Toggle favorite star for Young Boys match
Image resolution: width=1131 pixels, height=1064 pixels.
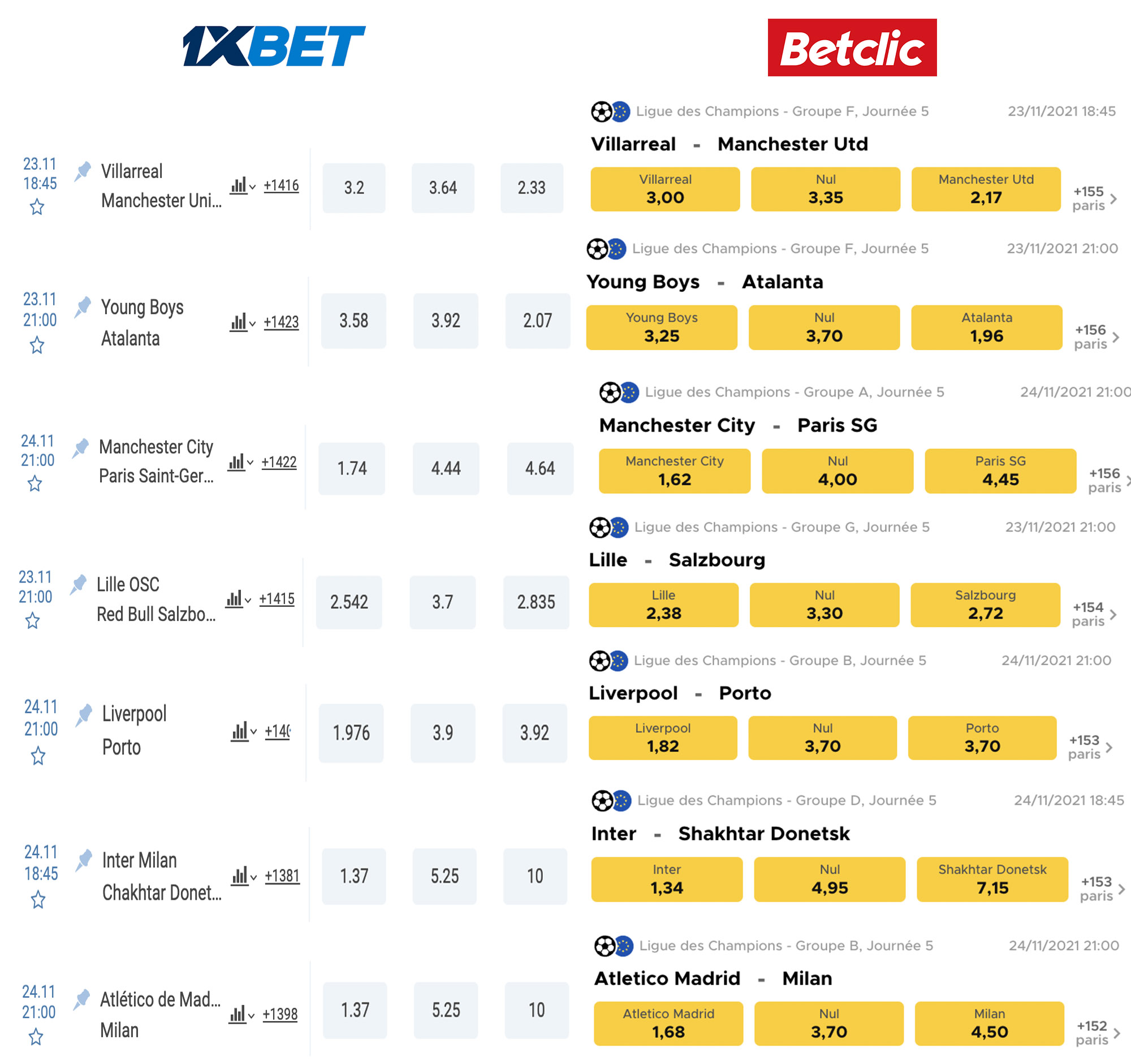point(37,345)
